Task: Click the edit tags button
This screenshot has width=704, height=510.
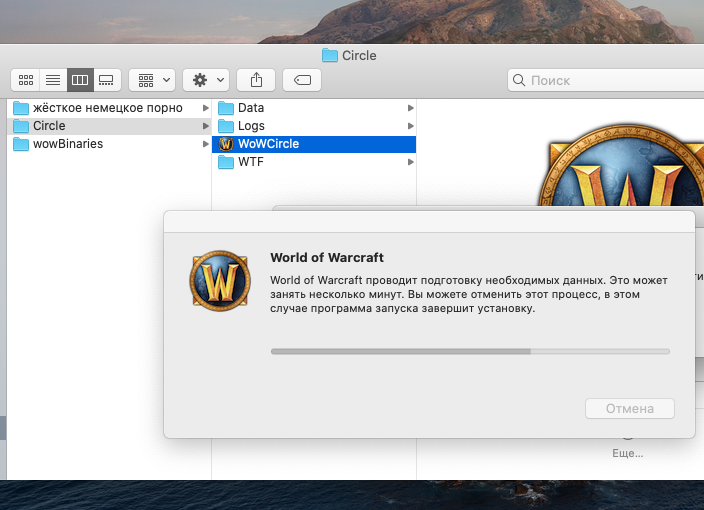Action: click(x=302, y=79)
